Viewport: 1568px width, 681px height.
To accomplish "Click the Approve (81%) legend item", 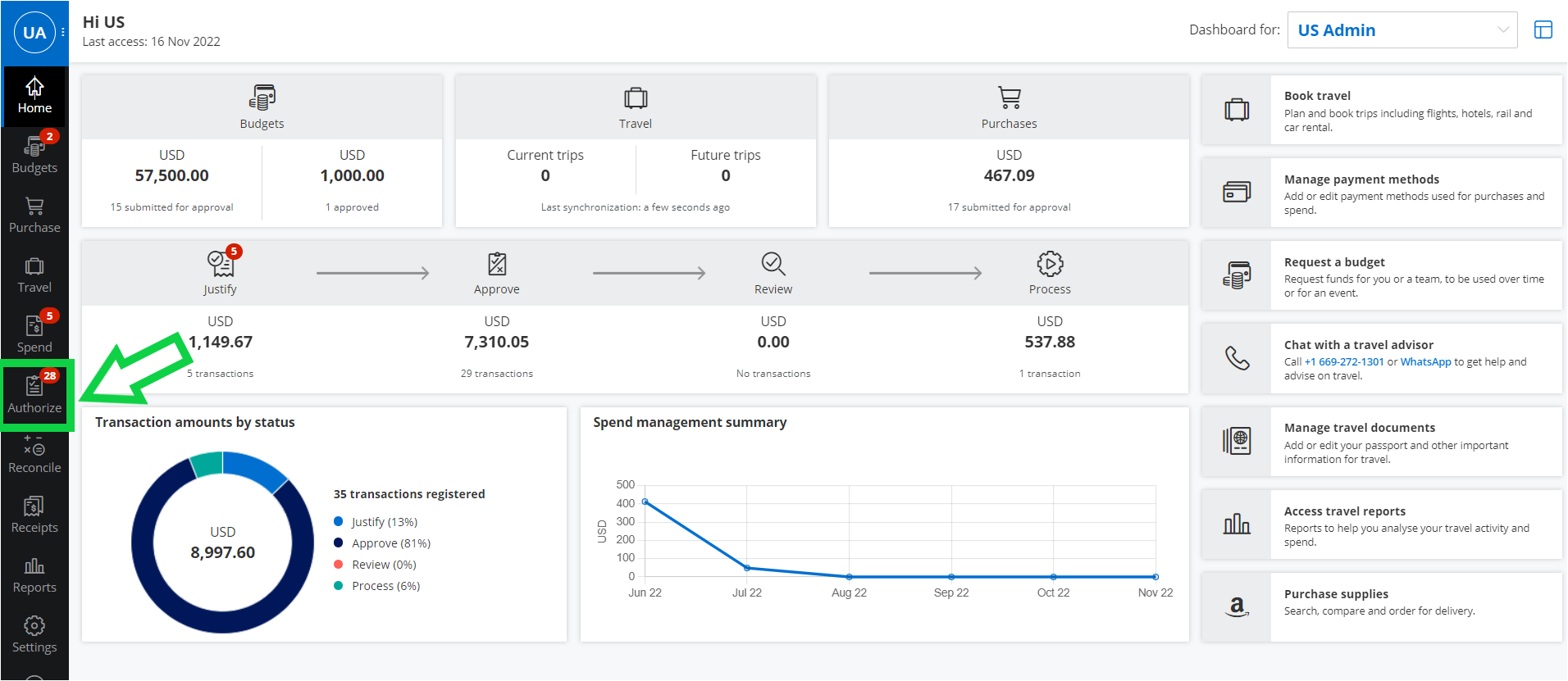I will pos(382,543).
